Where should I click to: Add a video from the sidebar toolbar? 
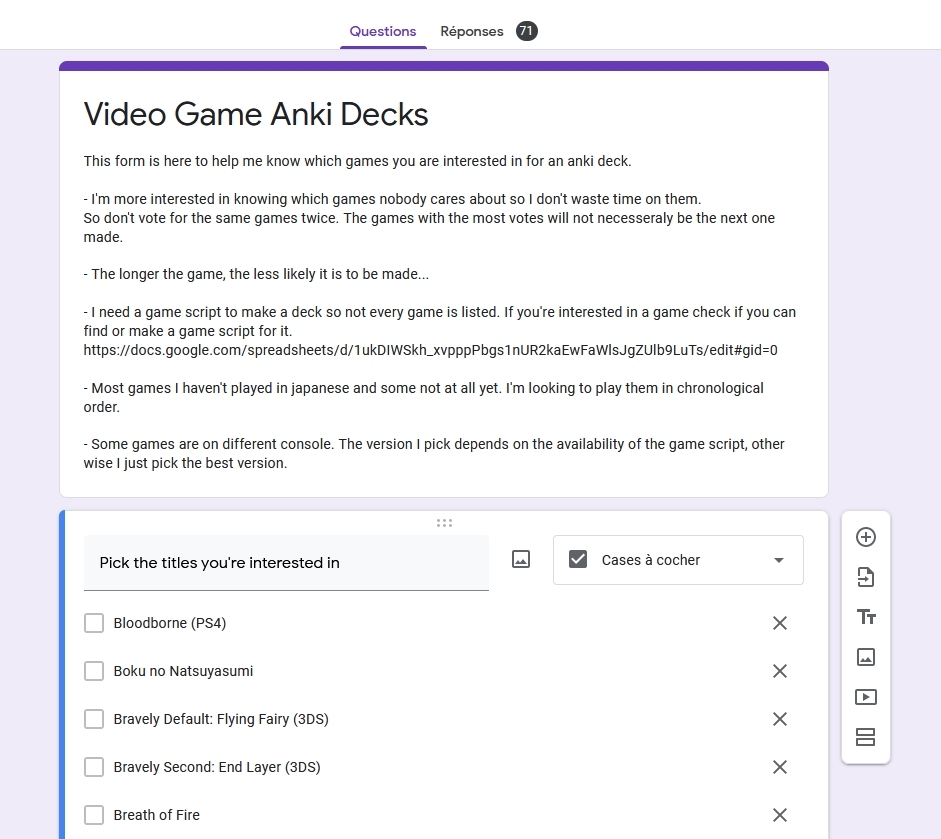865,697
